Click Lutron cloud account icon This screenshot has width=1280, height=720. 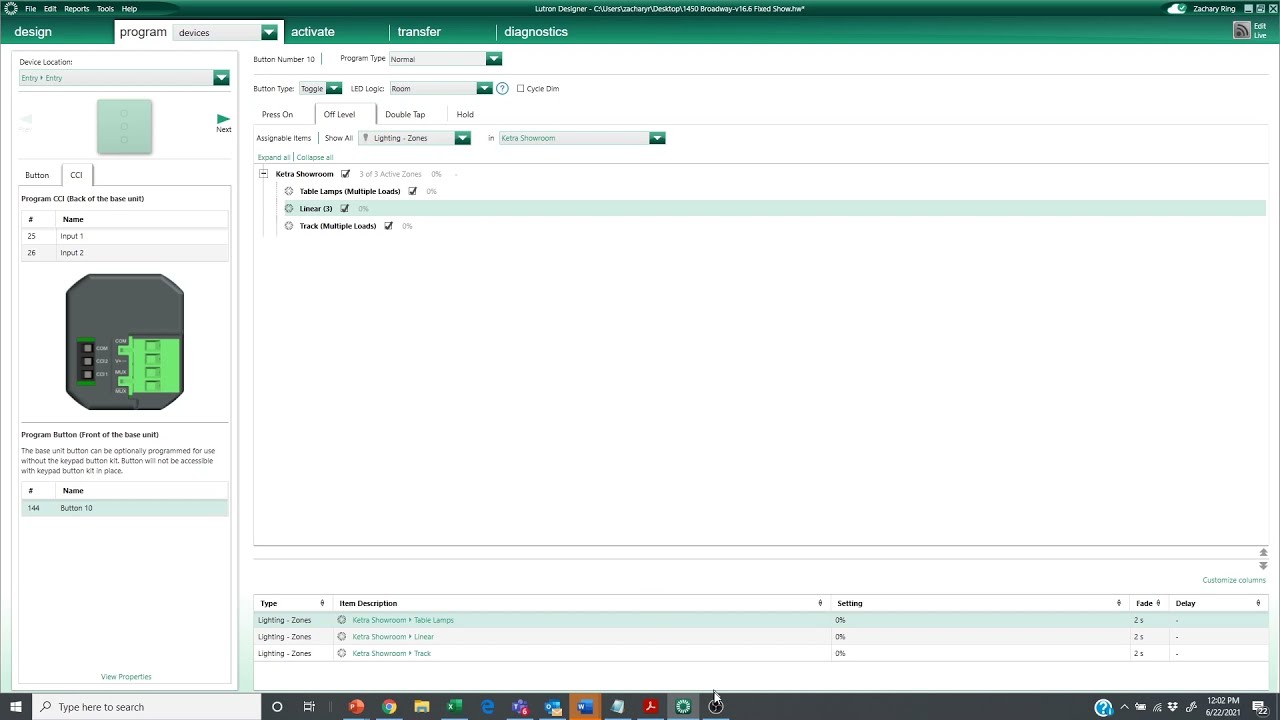point(1177,9)
